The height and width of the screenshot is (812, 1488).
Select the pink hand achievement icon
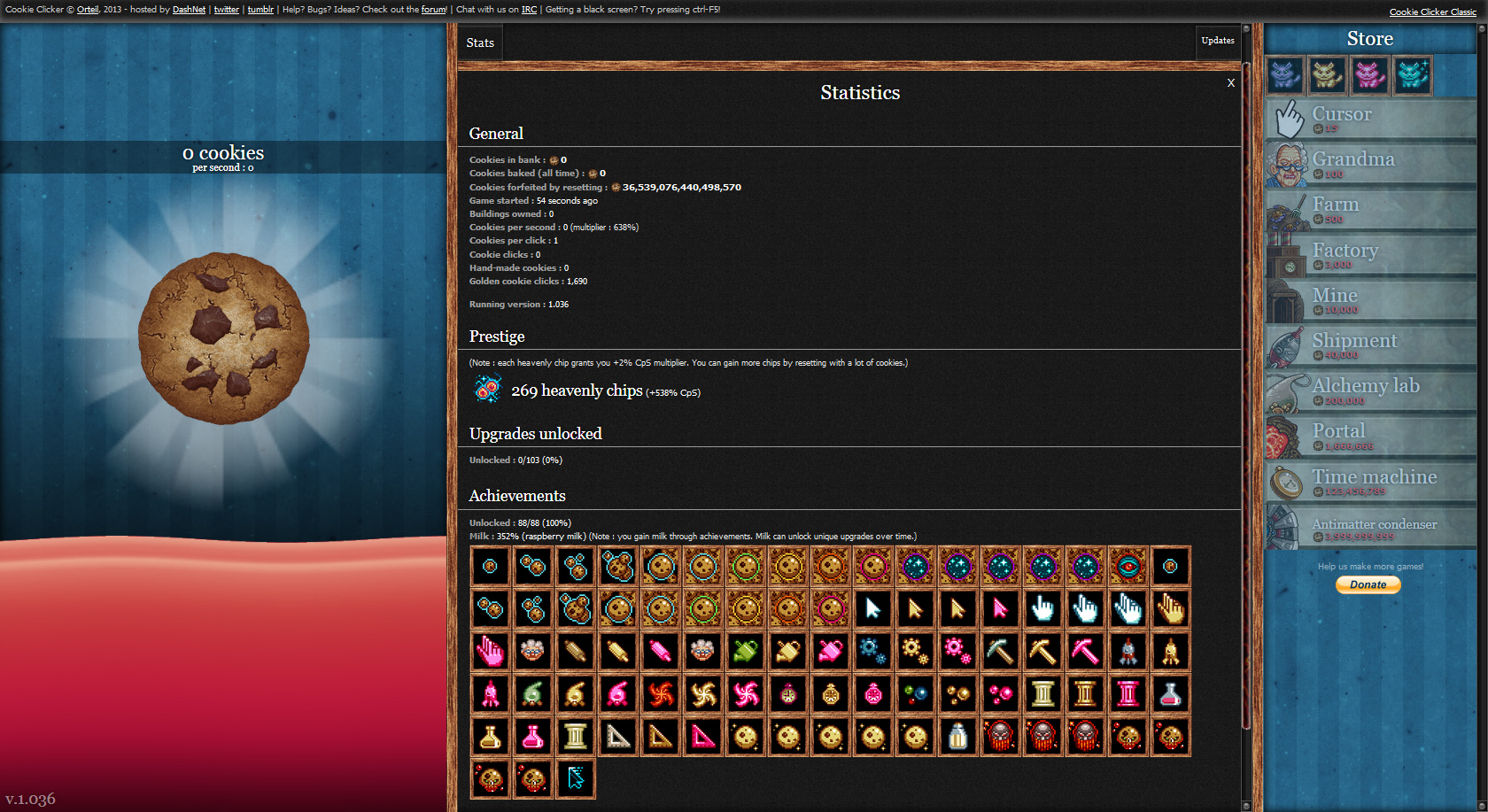[491, 651]
